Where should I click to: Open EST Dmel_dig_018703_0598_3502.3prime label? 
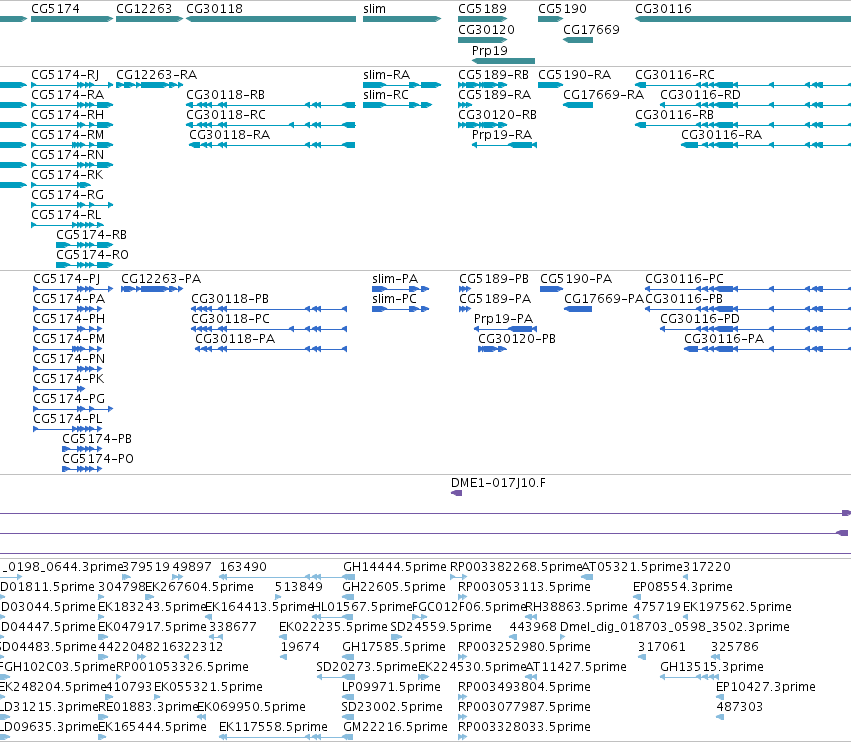[x=675, y=626]
